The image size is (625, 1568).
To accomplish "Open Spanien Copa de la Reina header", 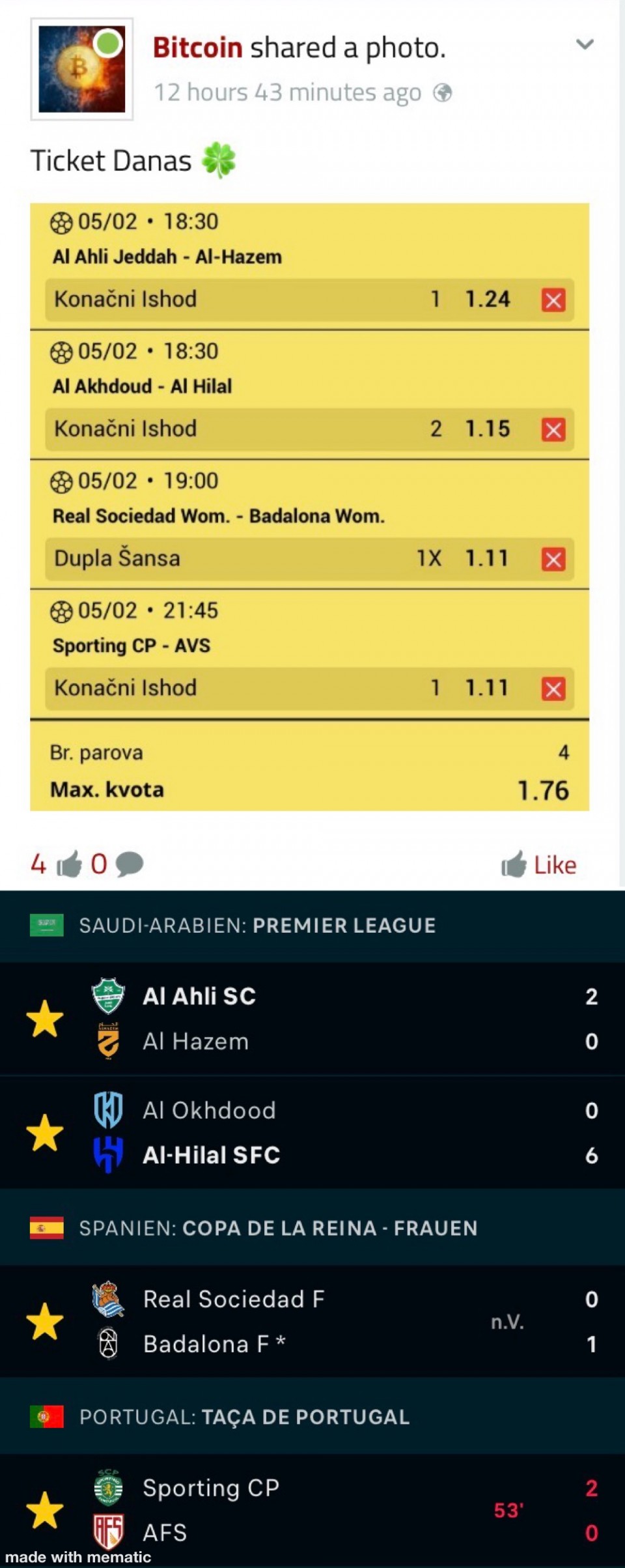I will click(278, 1229).
